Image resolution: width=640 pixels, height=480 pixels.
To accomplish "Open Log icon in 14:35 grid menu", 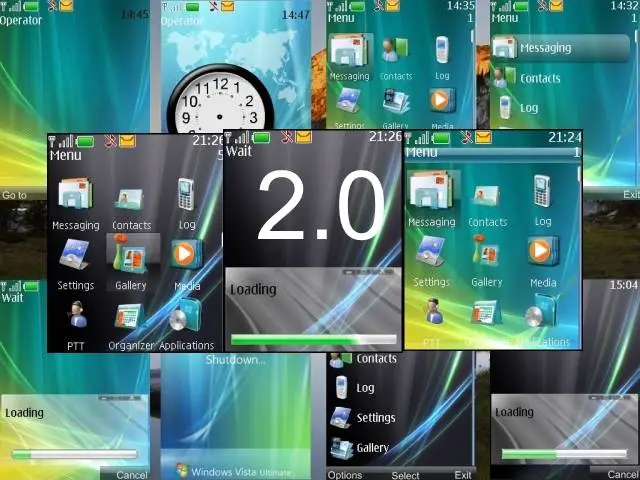I will tap(442, 50).
